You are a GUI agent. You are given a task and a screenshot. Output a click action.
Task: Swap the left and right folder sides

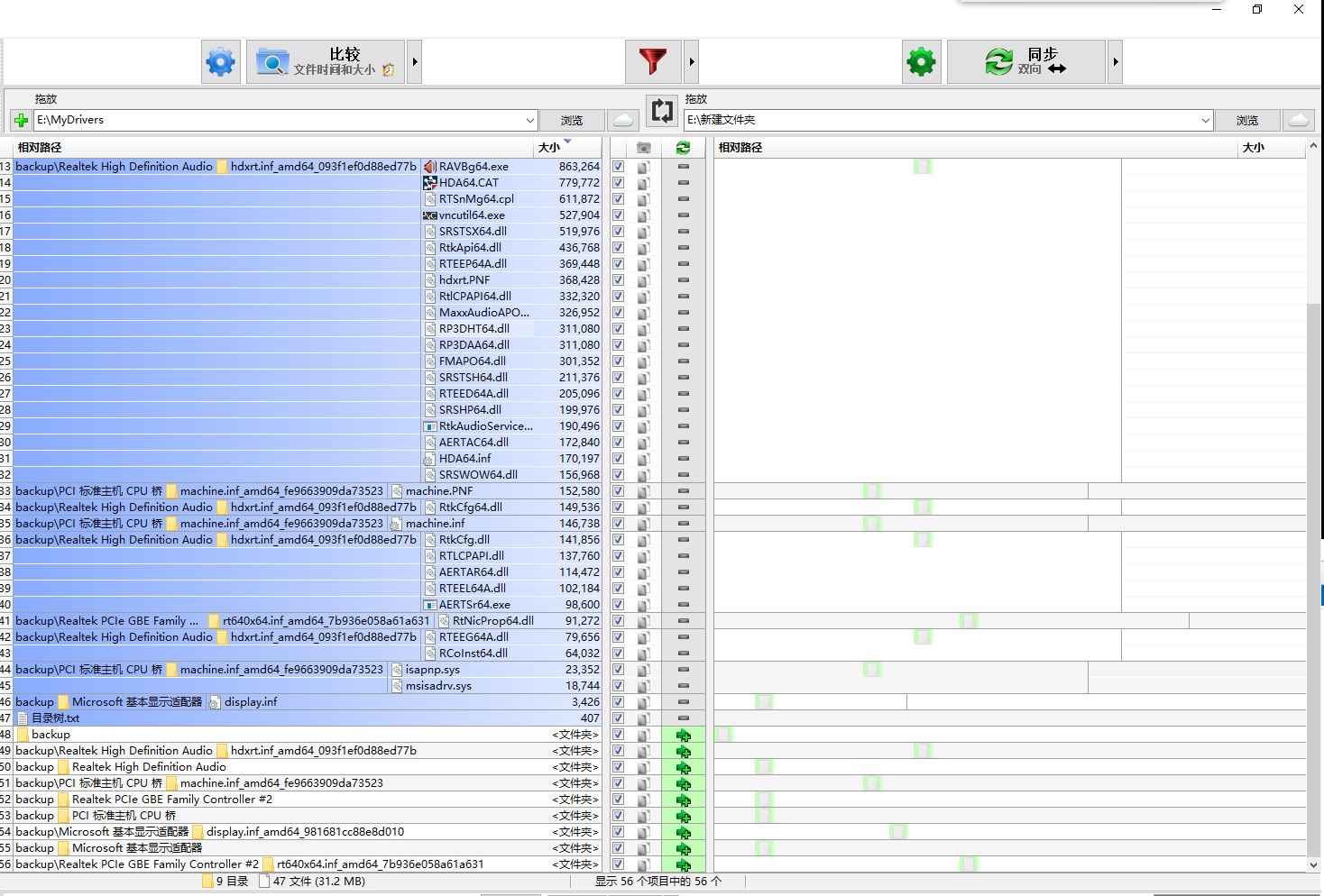click(x=662, y=111)
